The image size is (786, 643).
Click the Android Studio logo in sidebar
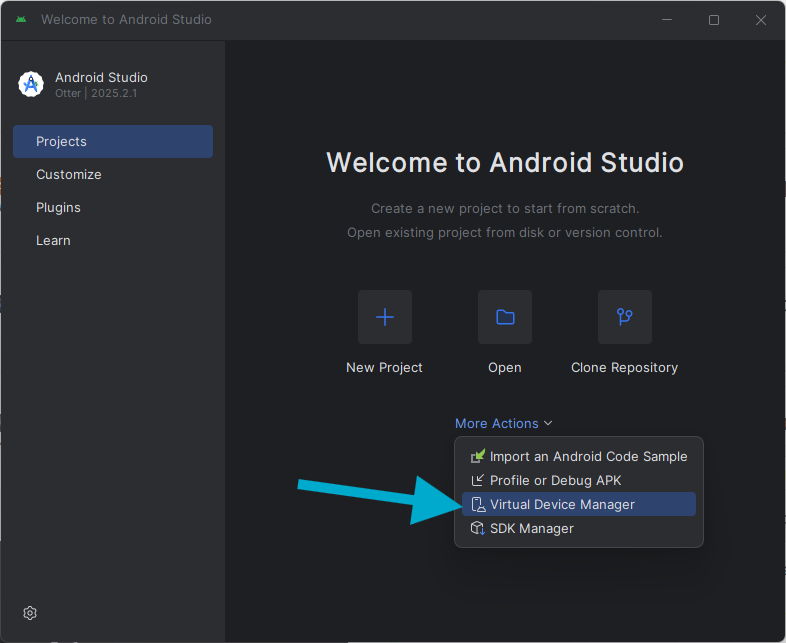31,84
